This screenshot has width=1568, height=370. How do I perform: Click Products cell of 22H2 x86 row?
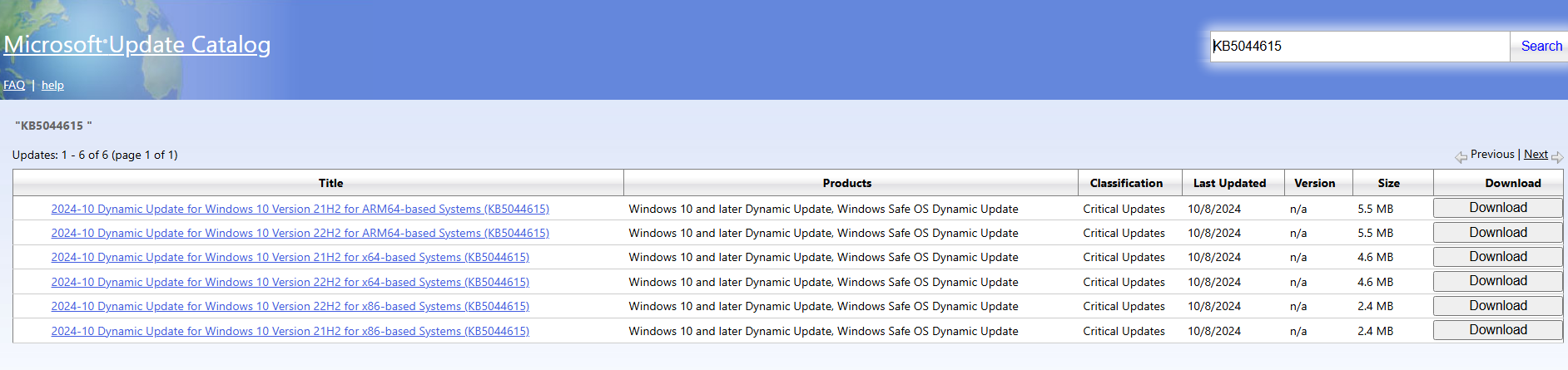pos(823,307)
